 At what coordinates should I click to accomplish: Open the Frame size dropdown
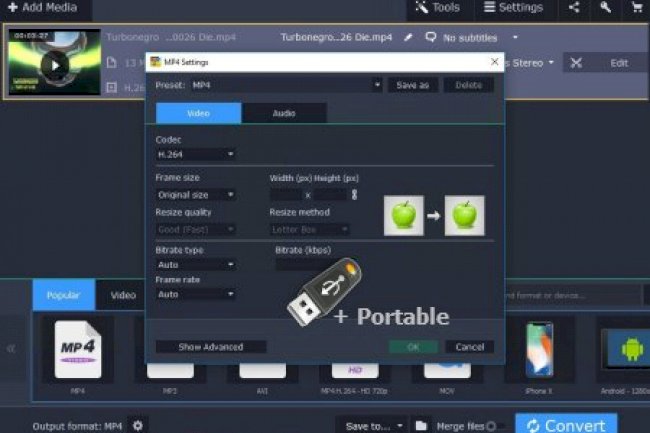195,195
